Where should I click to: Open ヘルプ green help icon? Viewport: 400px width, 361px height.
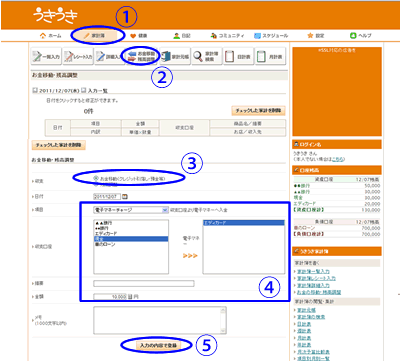(361, 36)
